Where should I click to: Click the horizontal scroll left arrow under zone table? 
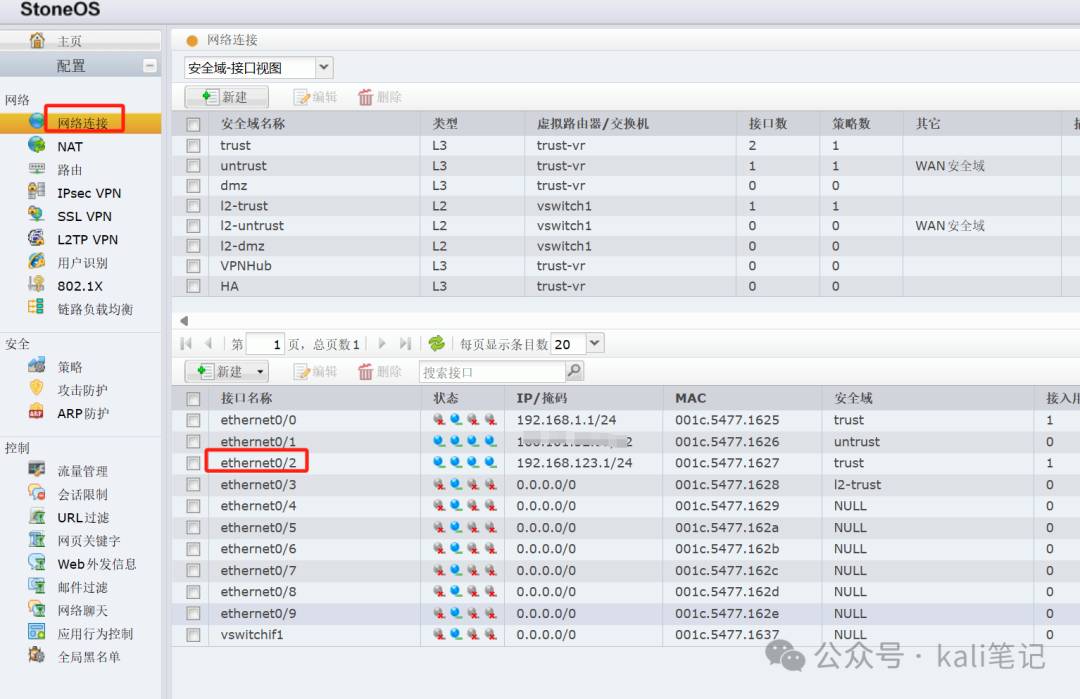click(x=184, y=320)
